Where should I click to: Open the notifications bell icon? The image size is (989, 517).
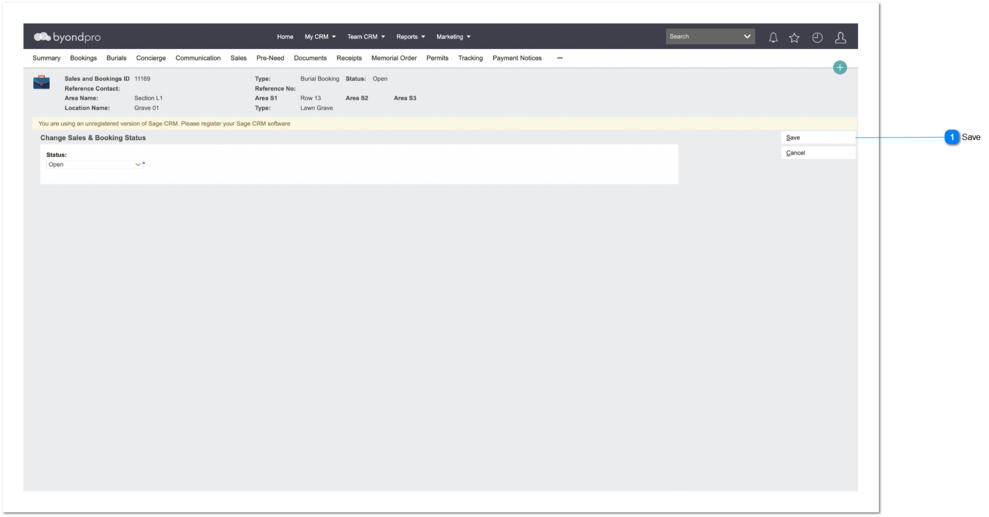pos(773,38)
